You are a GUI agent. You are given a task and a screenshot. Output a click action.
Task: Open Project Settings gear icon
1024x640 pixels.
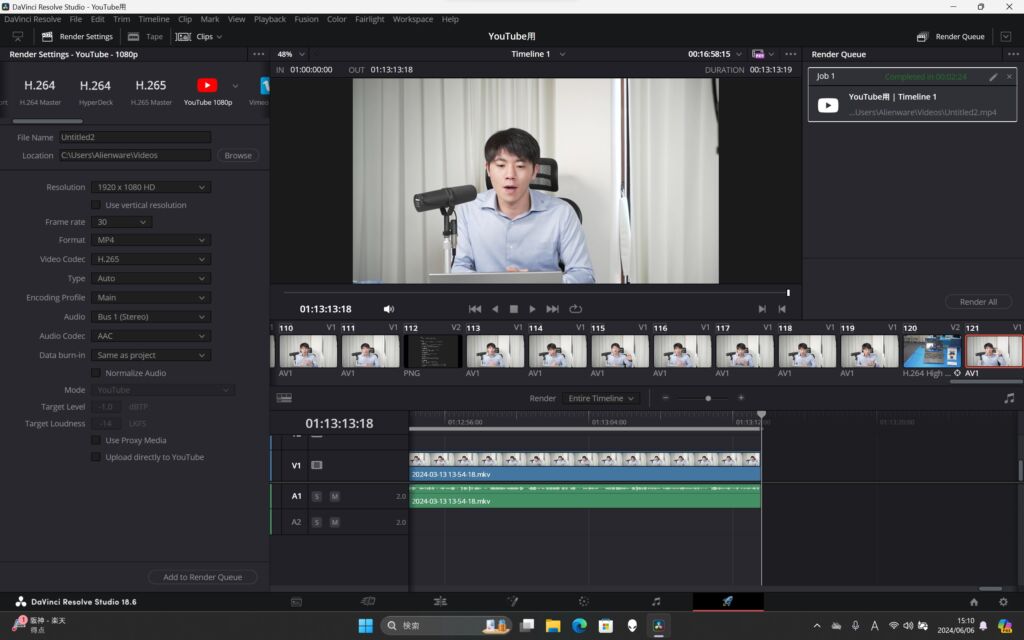(1003, 602)
